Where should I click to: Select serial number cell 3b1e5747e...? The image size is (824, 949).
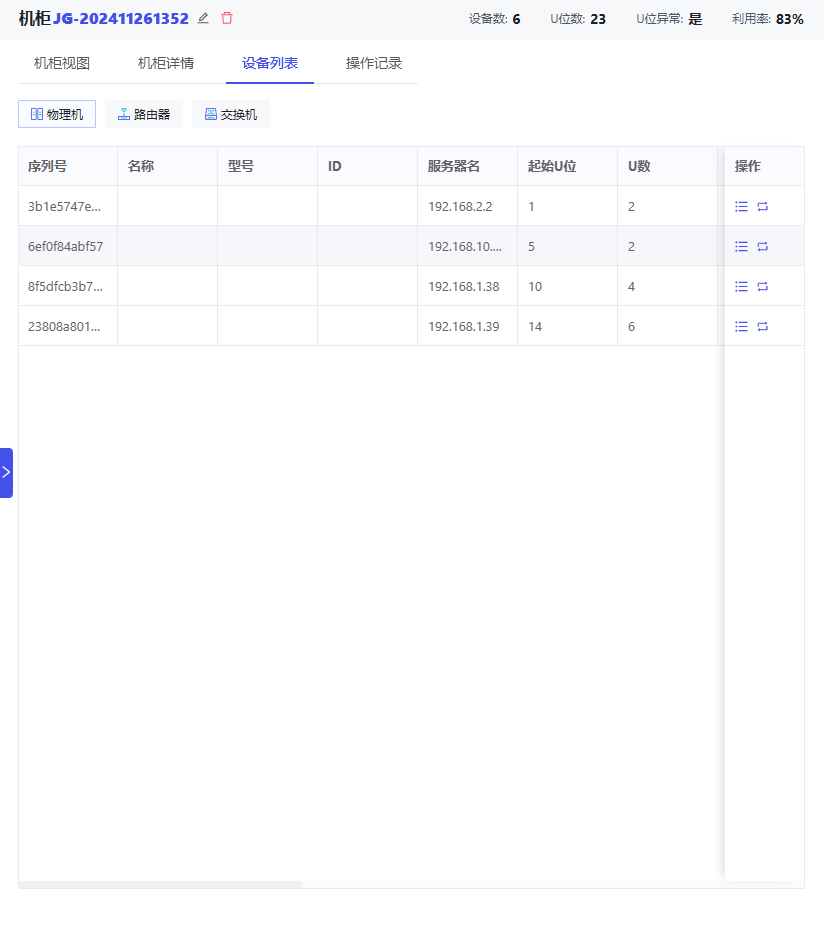click(68, 206)
